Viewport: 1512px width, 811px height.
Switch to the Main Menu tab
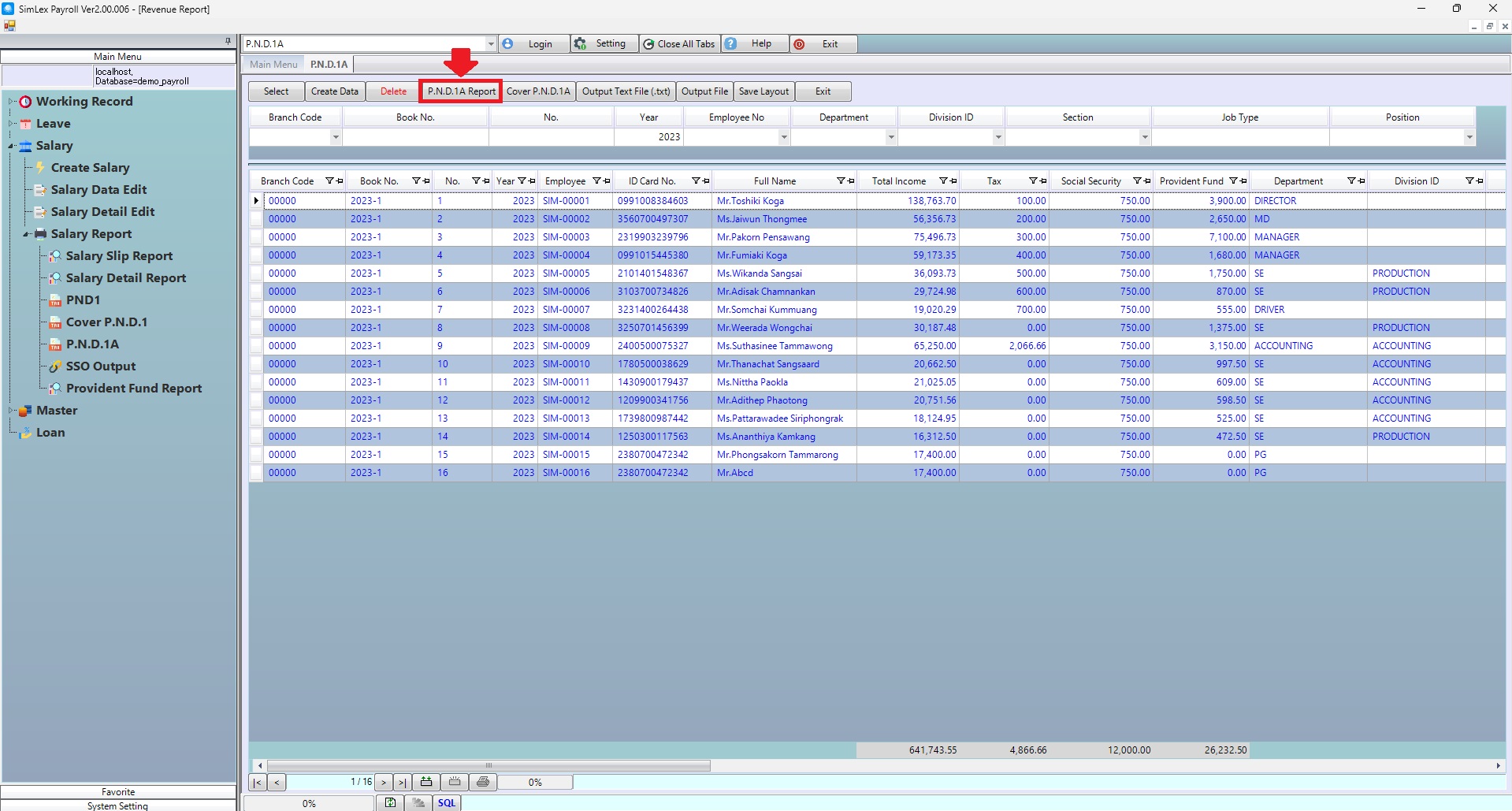tap(273, 65)
